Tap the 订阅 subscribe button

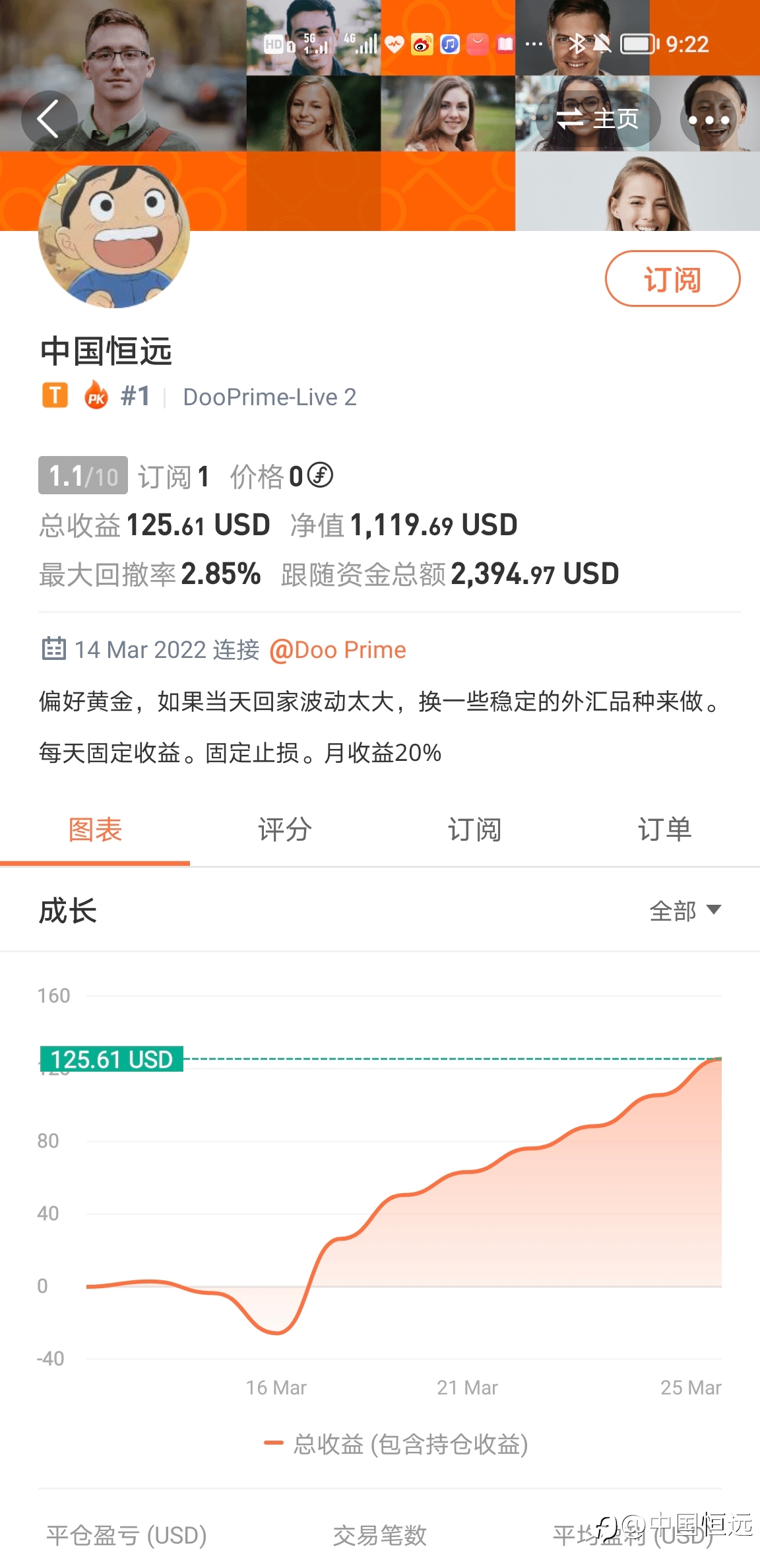point(672,278)
